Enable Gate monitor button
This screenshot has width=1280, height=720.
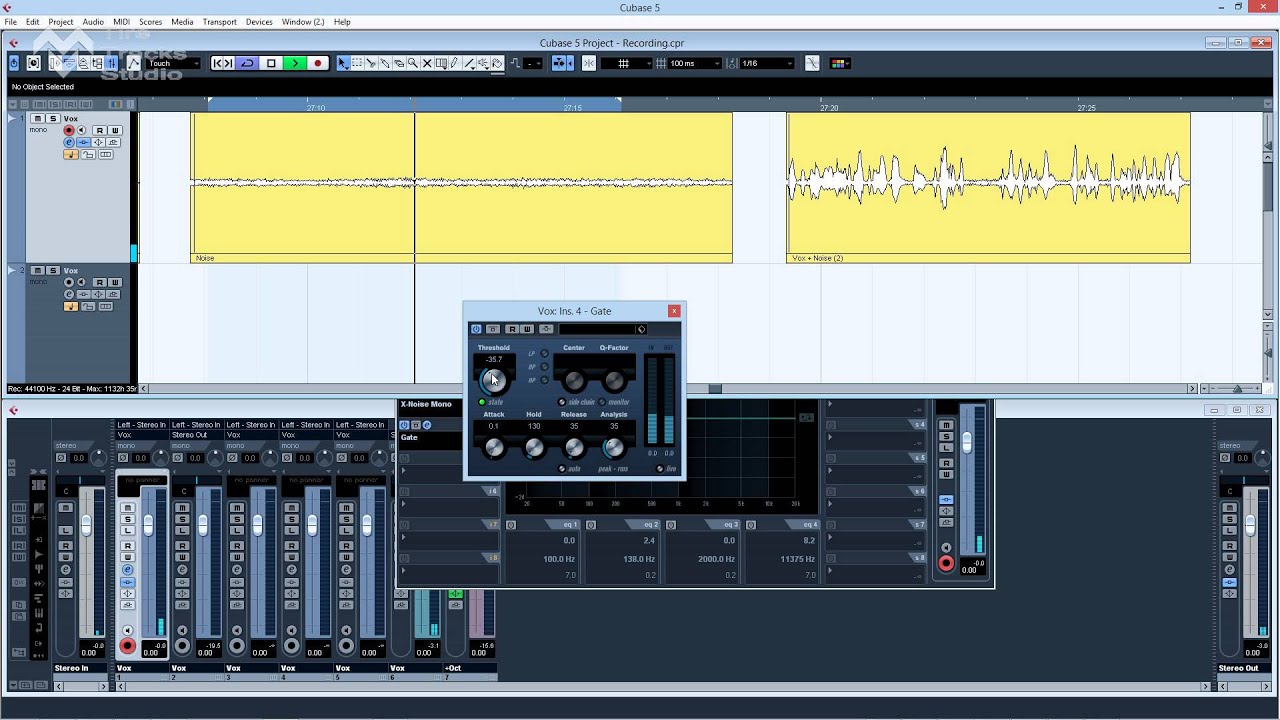[602, 402]
